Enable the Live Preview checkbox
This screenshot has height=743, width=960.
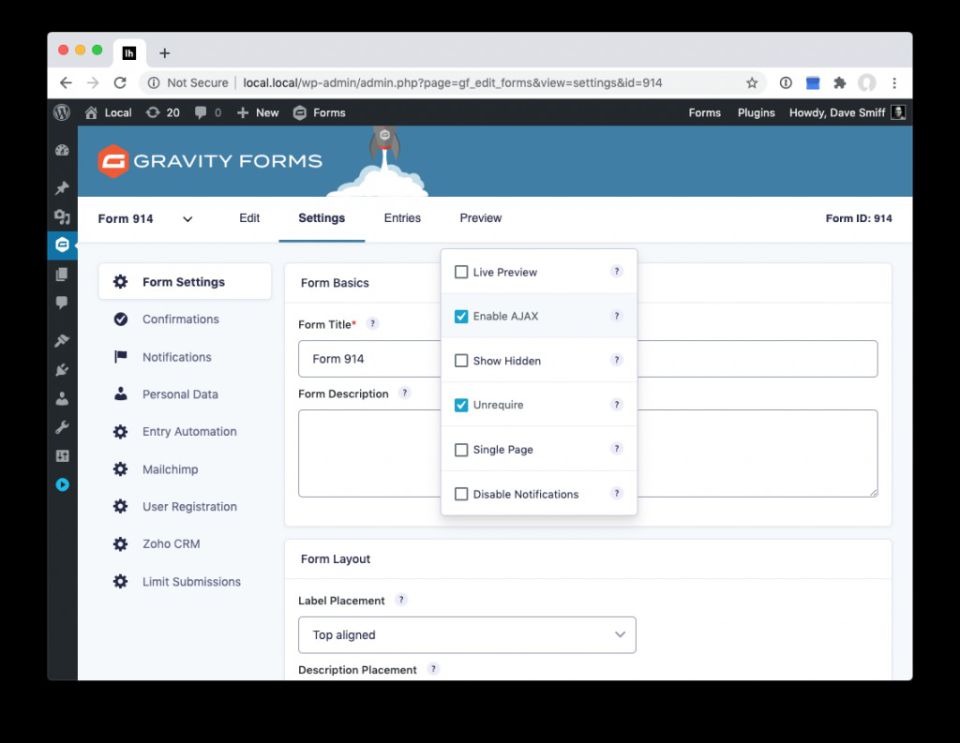coord(461,272)
